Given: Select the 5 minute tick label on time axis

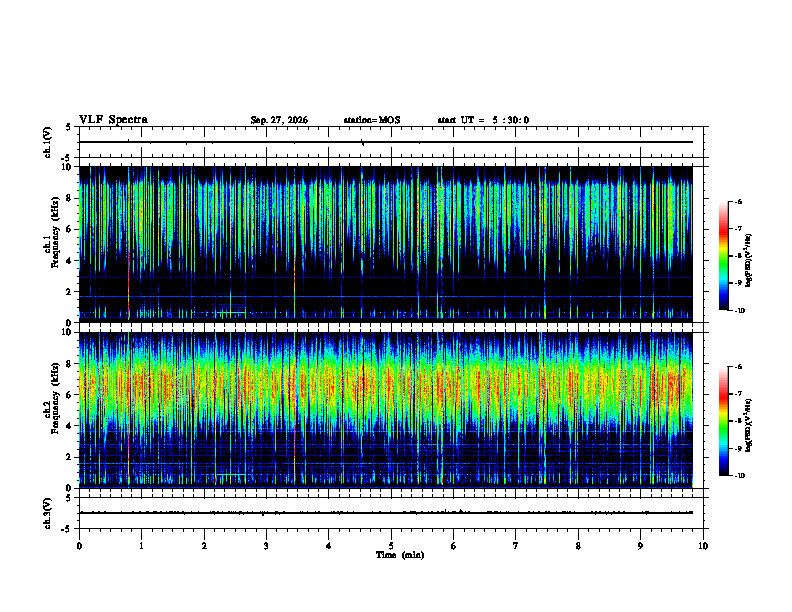Looking at the screenshot, I should (391, 546).
